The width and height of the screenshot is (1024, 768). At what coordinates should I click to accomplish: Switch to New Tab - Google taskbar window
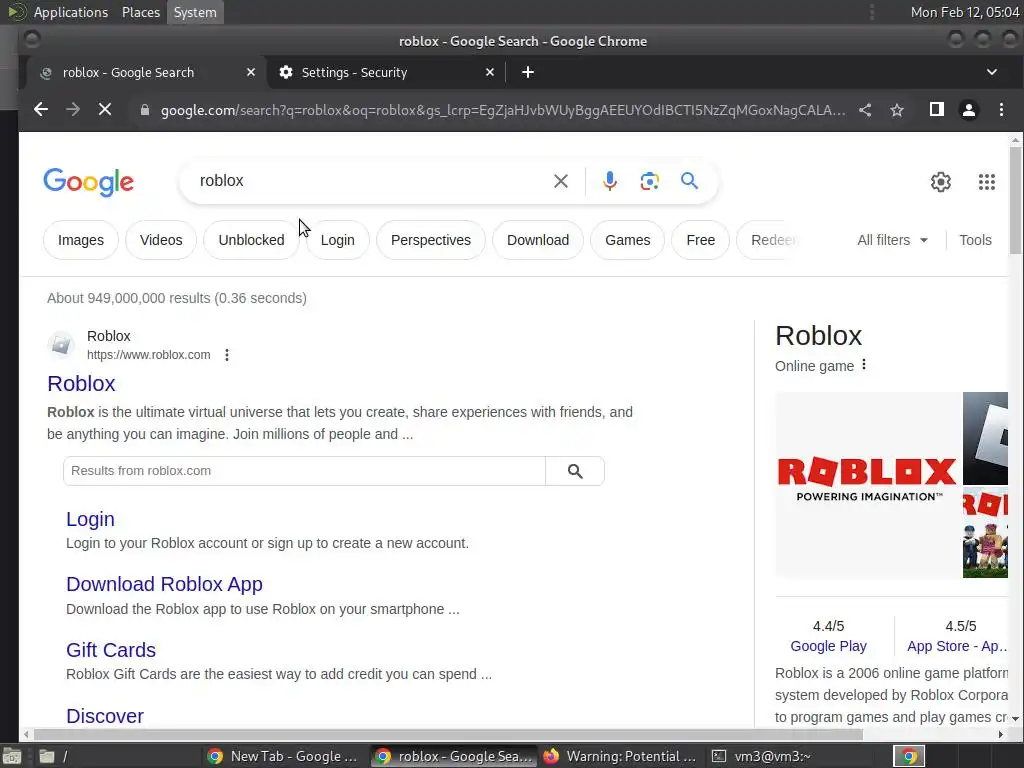283,756
